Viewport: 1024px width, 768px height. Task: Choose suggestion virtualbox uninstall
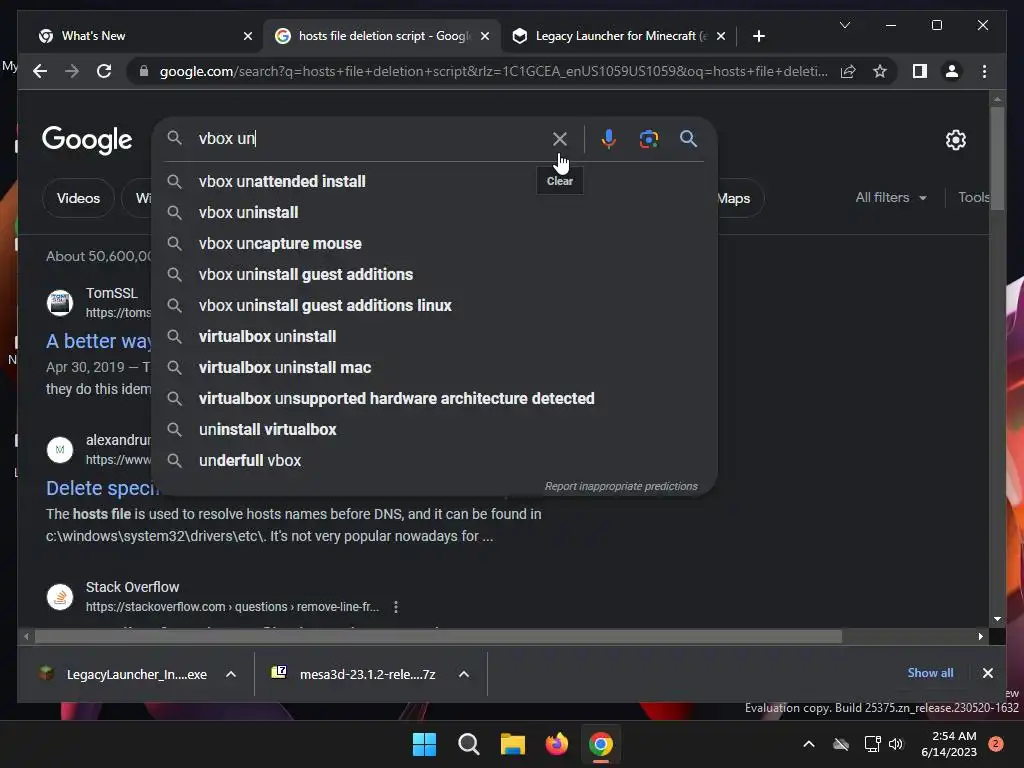point(434,336)
